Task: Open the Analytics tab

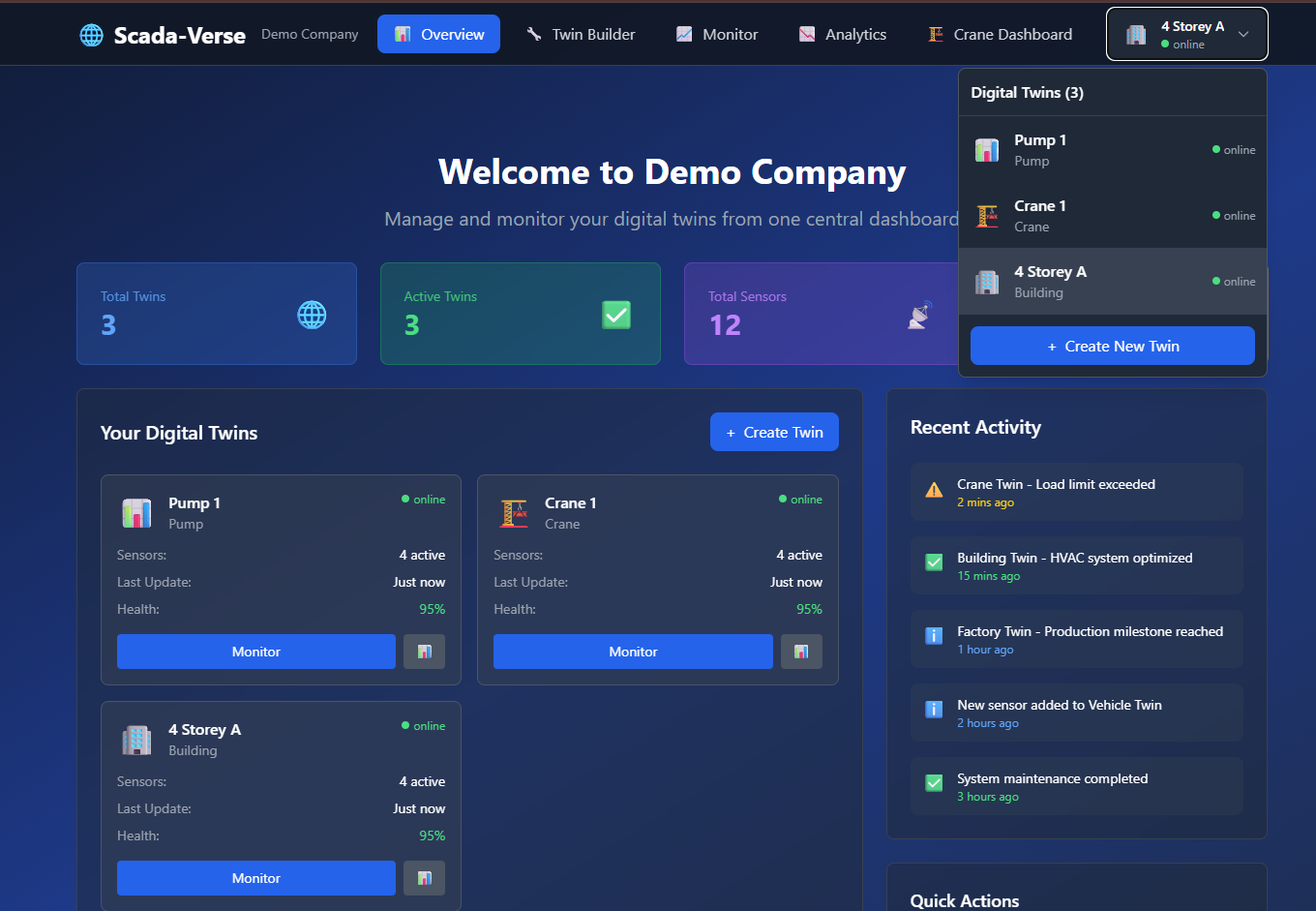Action: pos(842,34)
